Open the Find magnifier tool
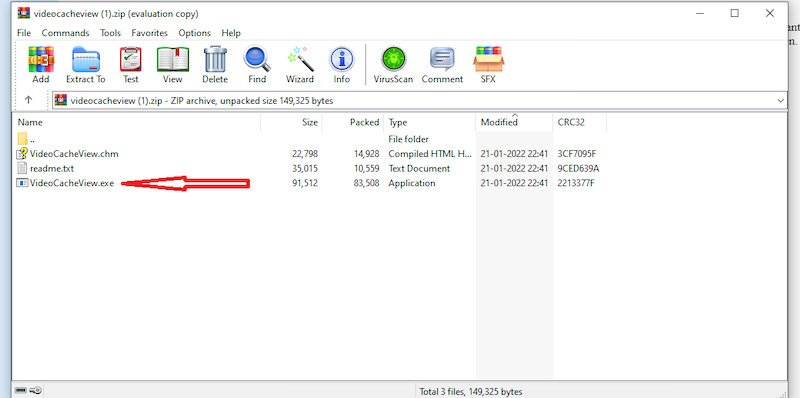The image size is (800, 398). click(257, 59)
